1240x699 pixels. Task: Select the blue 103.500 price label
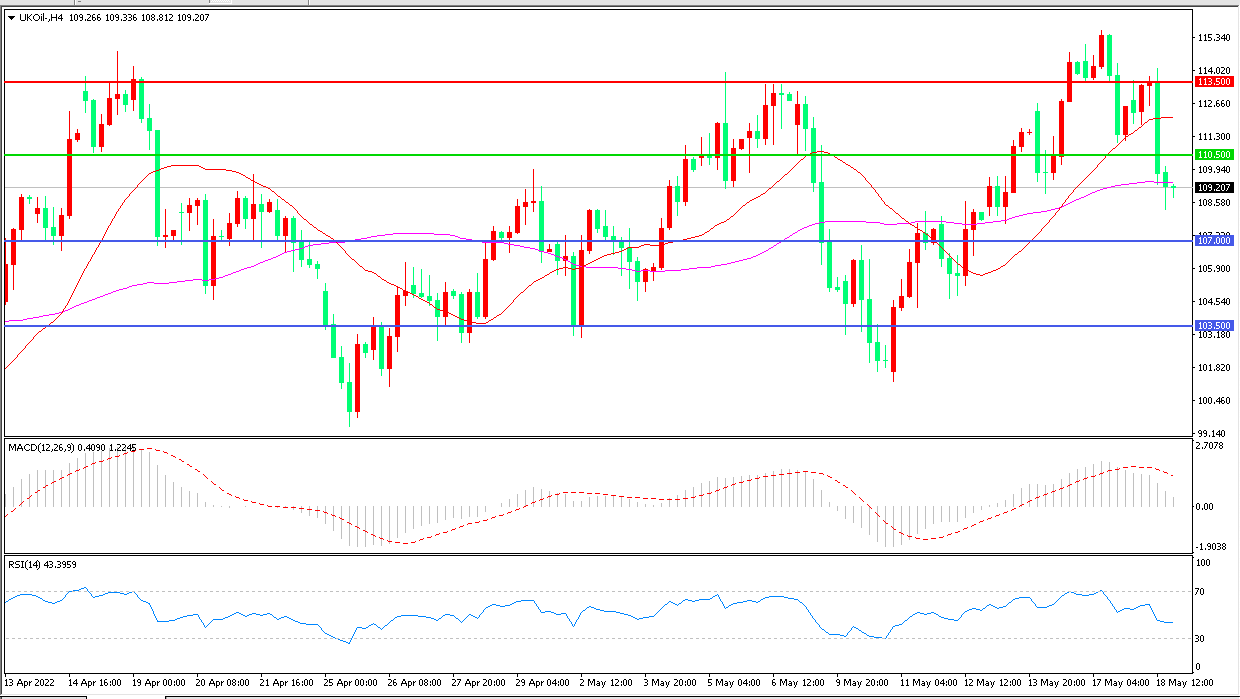click(x=1212, y=326)
